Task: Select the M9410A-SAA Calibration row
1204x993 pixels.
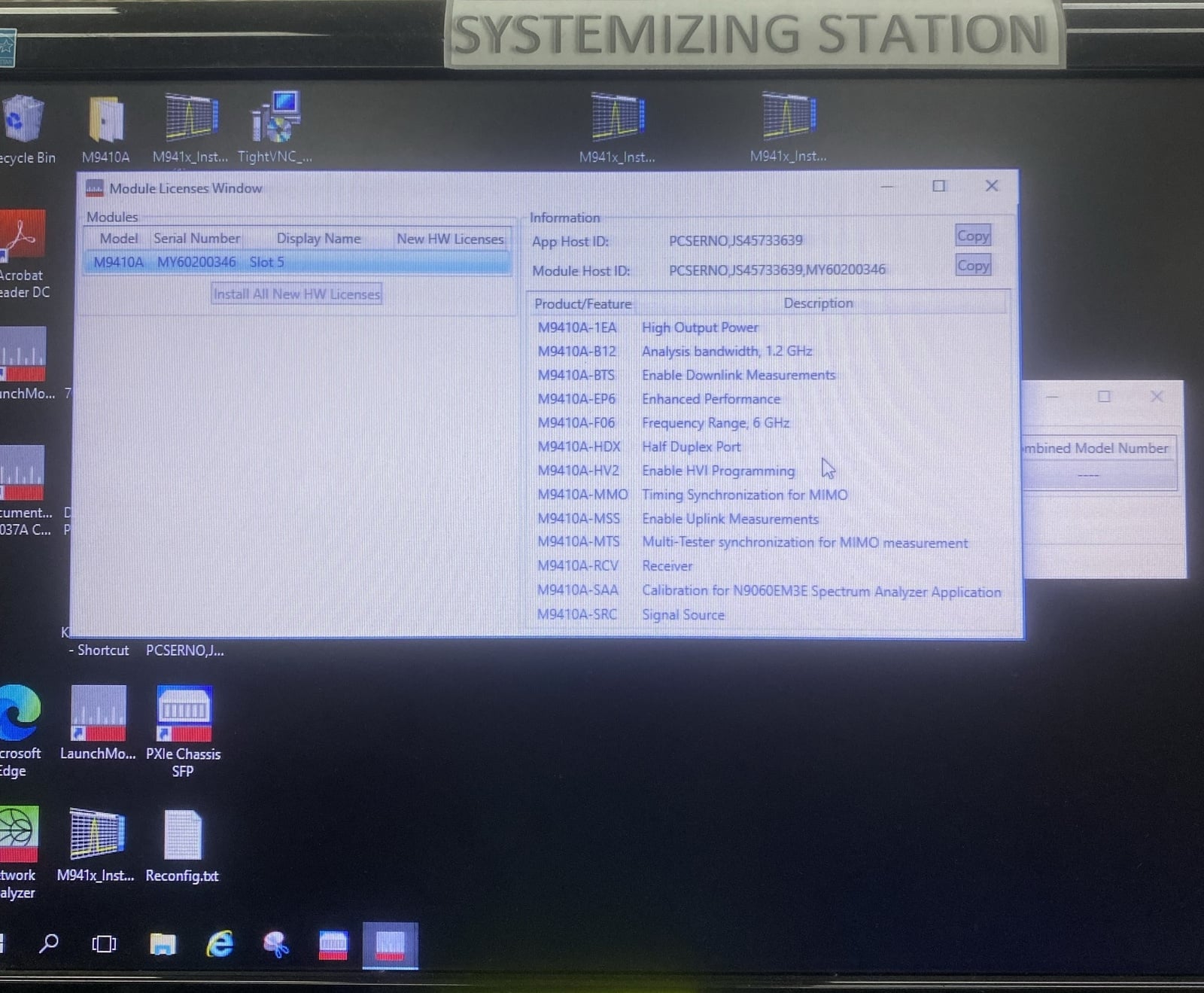Action: click(768, 591)
